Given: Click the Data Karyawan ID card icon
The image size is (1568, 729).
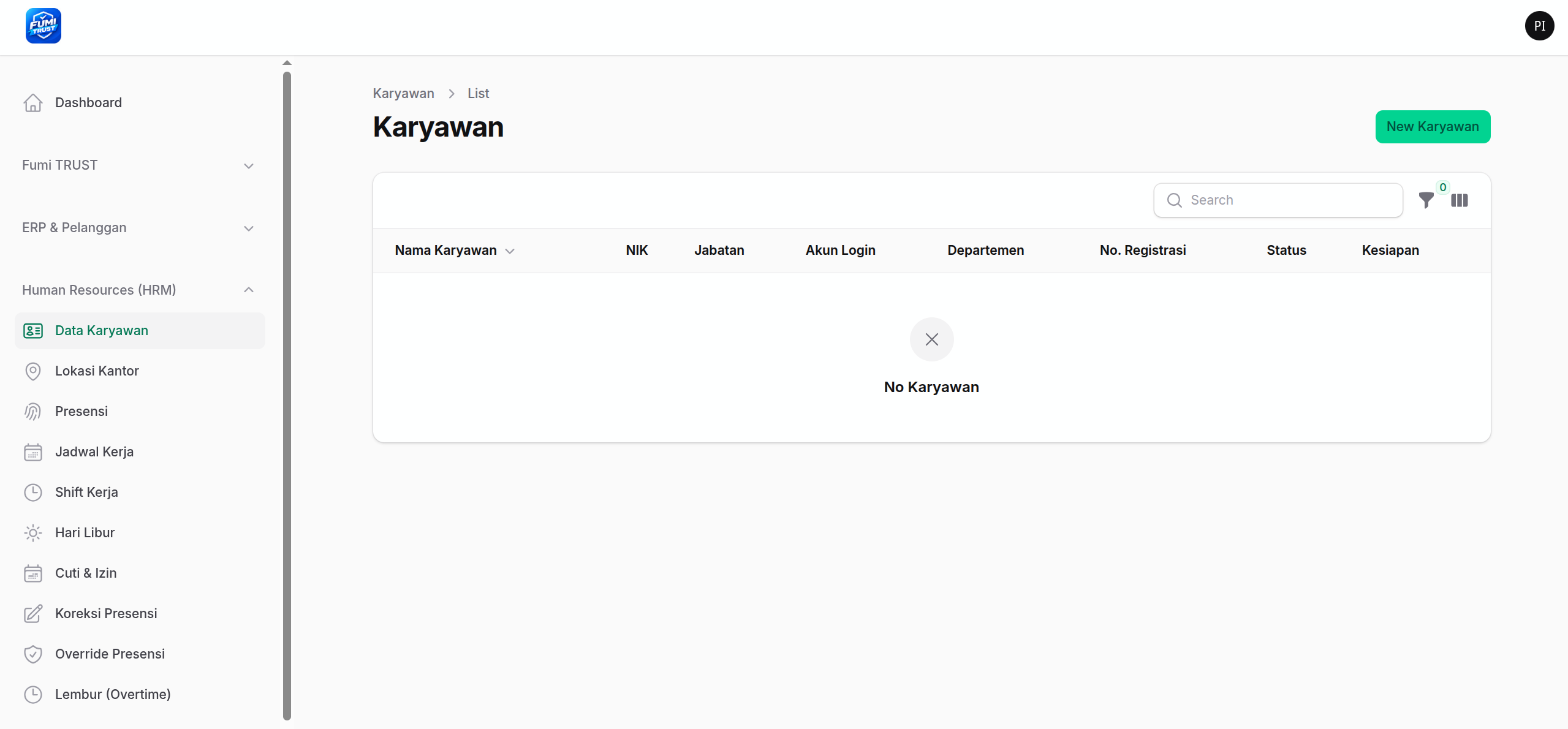Looking at the screenshot, I should [33, 331].
